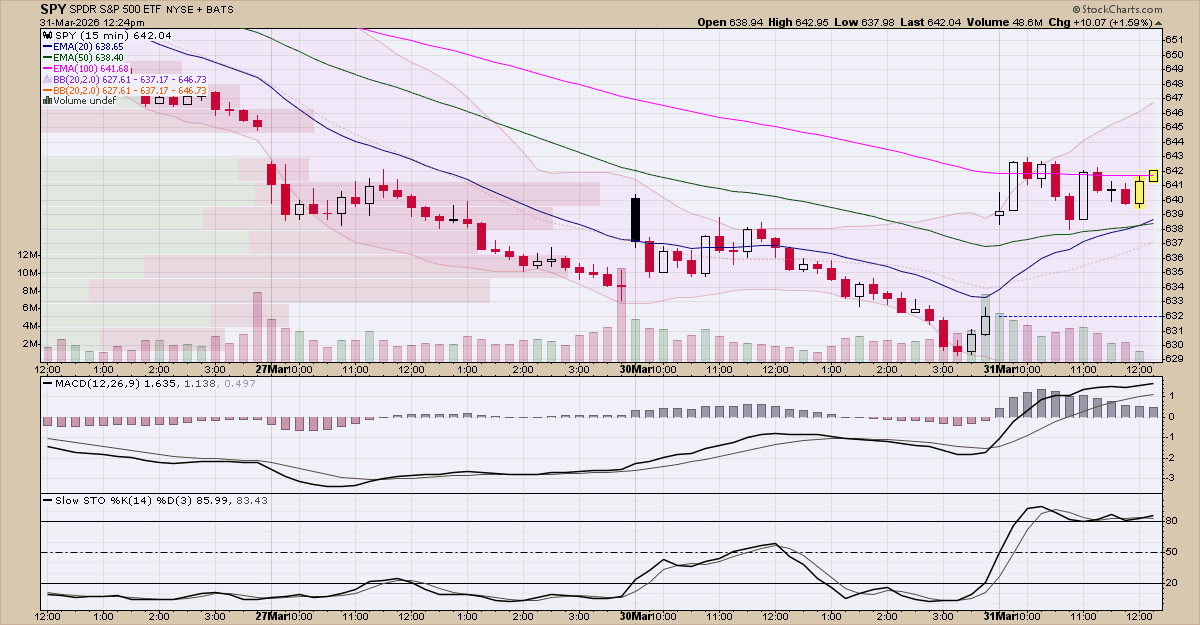Click the candlestick icon beside SPY (15 min)
This screenshot has height=625, width=1200.
(46, 35)
